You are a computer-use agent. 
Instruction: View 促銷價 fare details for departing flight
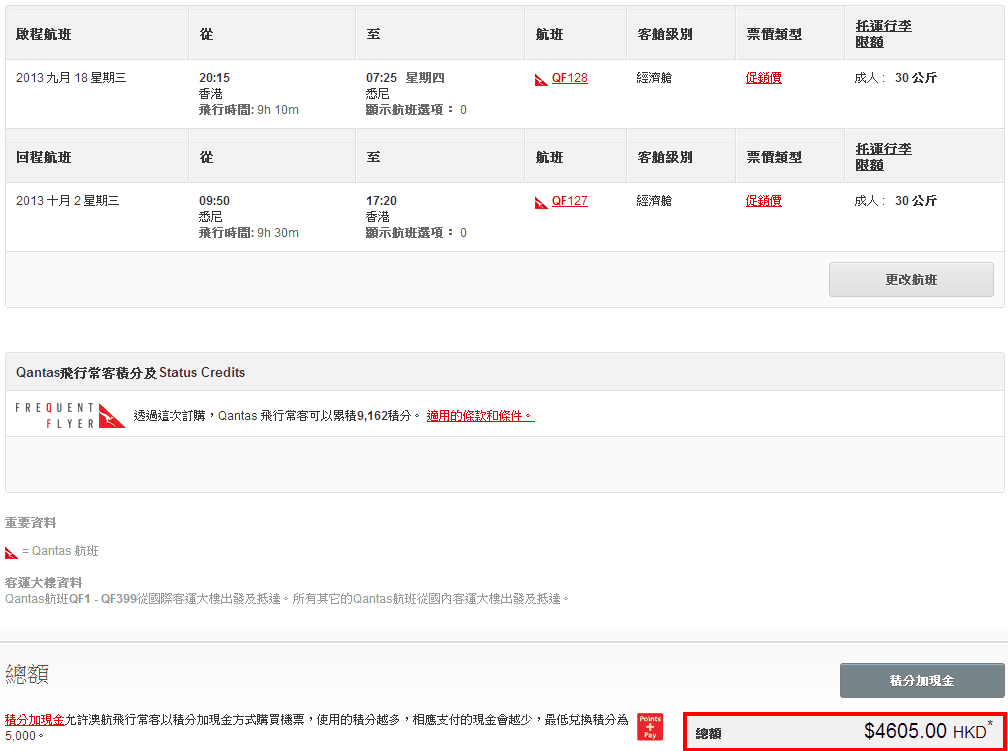tap(763, 78)
